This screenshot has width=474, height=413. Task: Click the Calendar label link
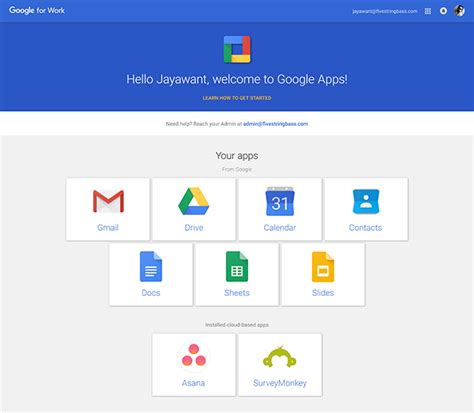280,227
